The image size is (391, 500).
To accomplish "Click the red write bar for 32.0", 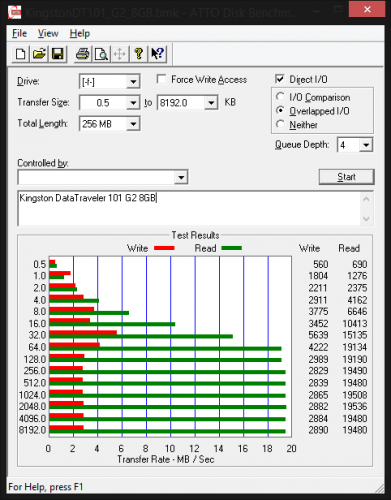I will click(x=83, y=332).
